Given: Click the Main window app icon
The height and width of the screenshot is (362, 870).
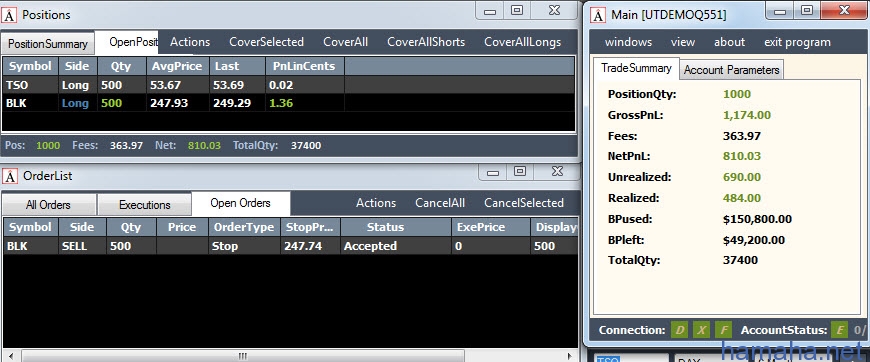Looking at the screenshot, I should click(x=598, y=15).
